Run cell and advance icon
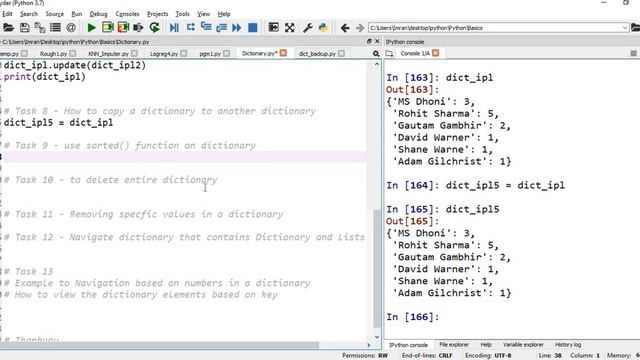 coord(123,28)
